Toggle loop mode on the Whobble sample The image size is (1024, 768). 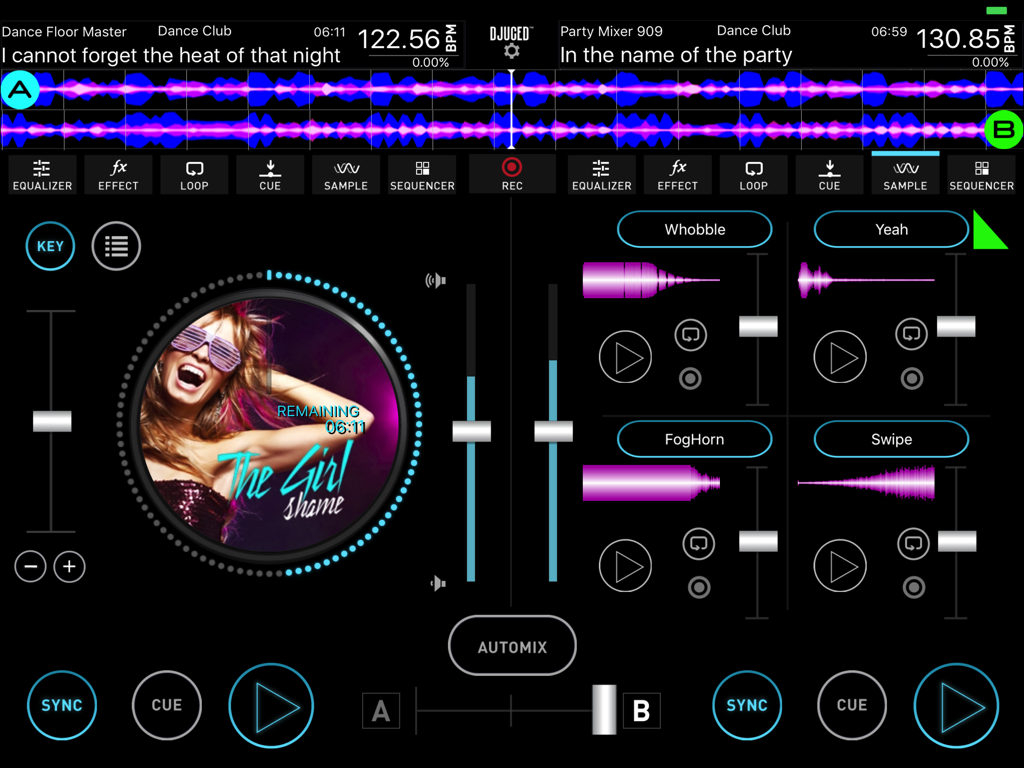tap(690, 335)
